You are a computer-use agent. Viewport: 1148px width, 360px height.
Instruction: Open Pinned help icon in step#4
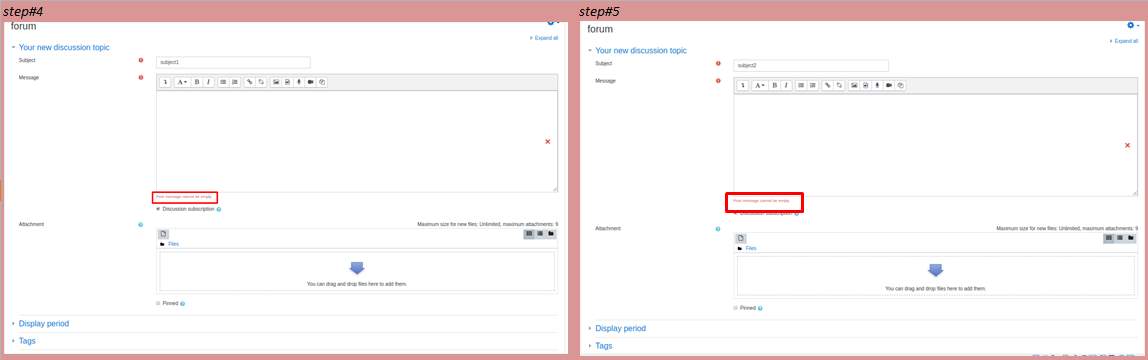click(x=182, y=304)
